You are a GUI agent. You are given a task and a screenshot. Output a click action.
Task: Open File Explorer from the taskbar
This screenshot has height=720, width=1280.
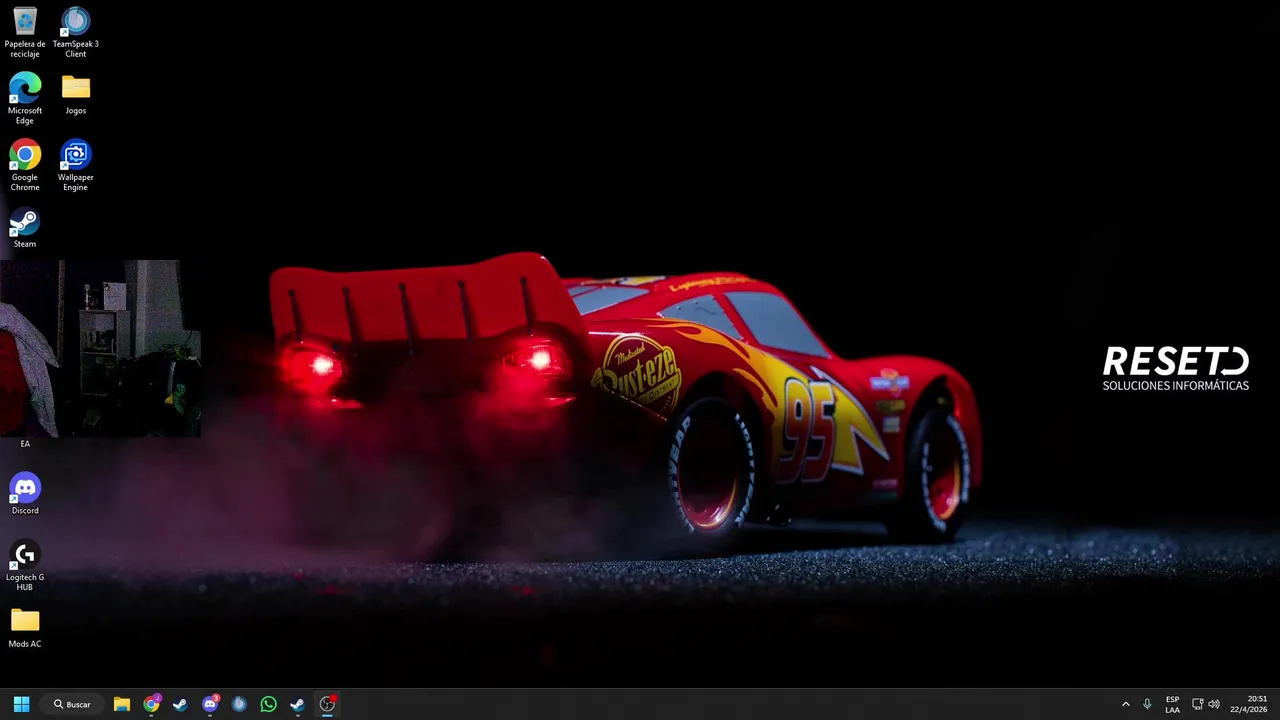point(122,704)
